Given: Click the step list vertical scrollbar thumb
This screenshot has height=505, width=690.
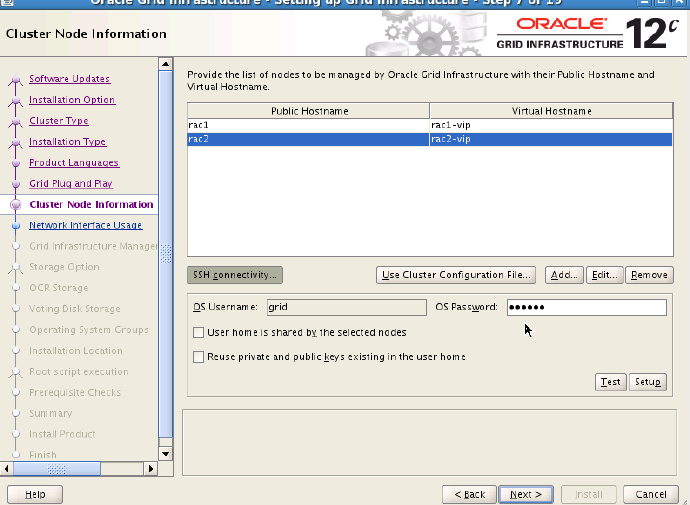Looking at the screenshot, I should point(165,254).
